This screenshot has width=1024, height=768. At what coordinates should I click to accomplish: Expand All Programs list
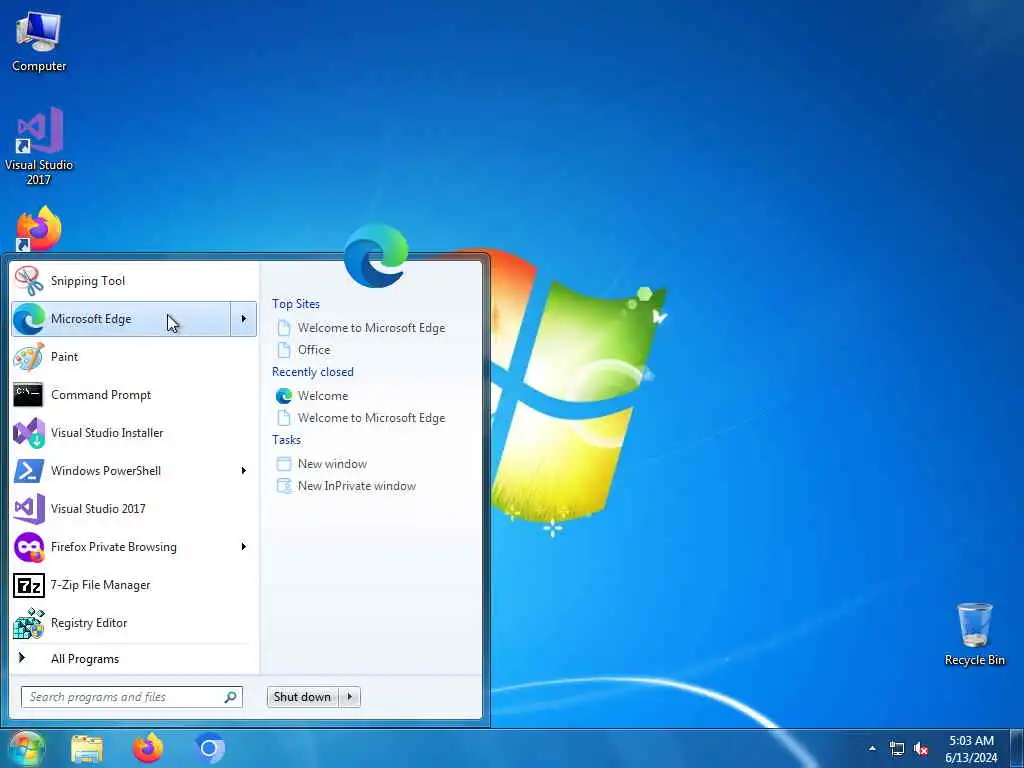(x=85, y=659)
